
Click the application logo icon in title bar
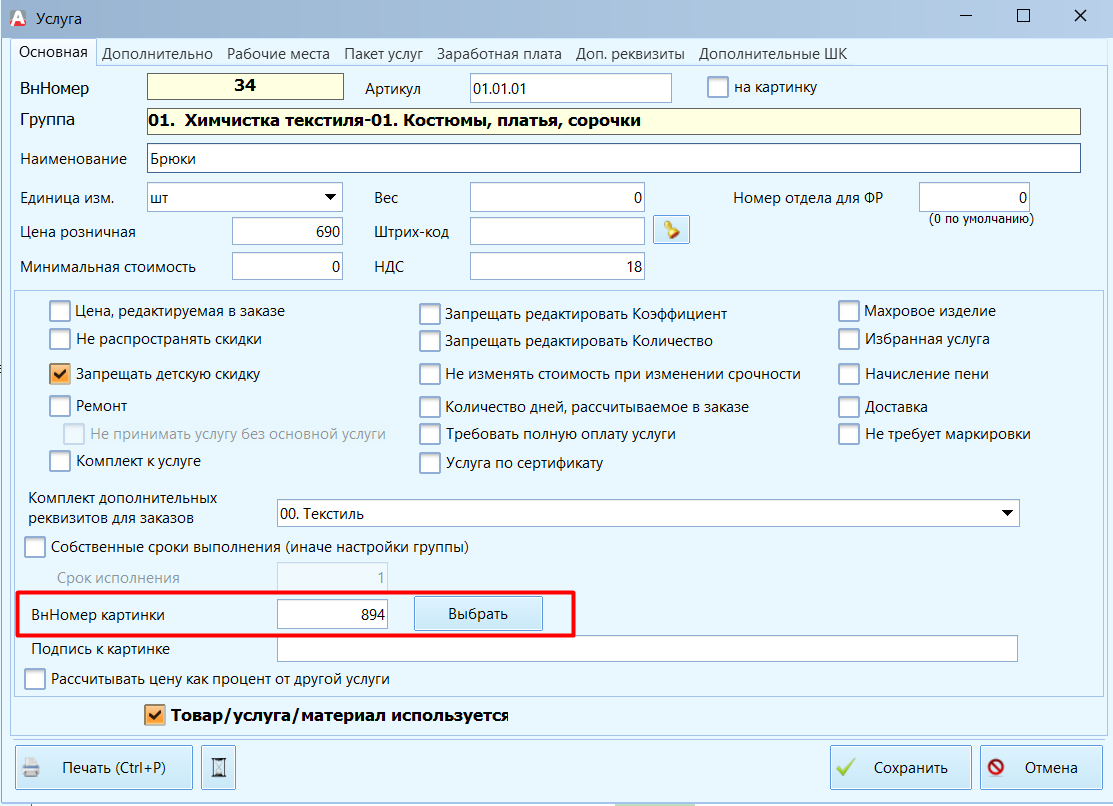pos(17,18)
